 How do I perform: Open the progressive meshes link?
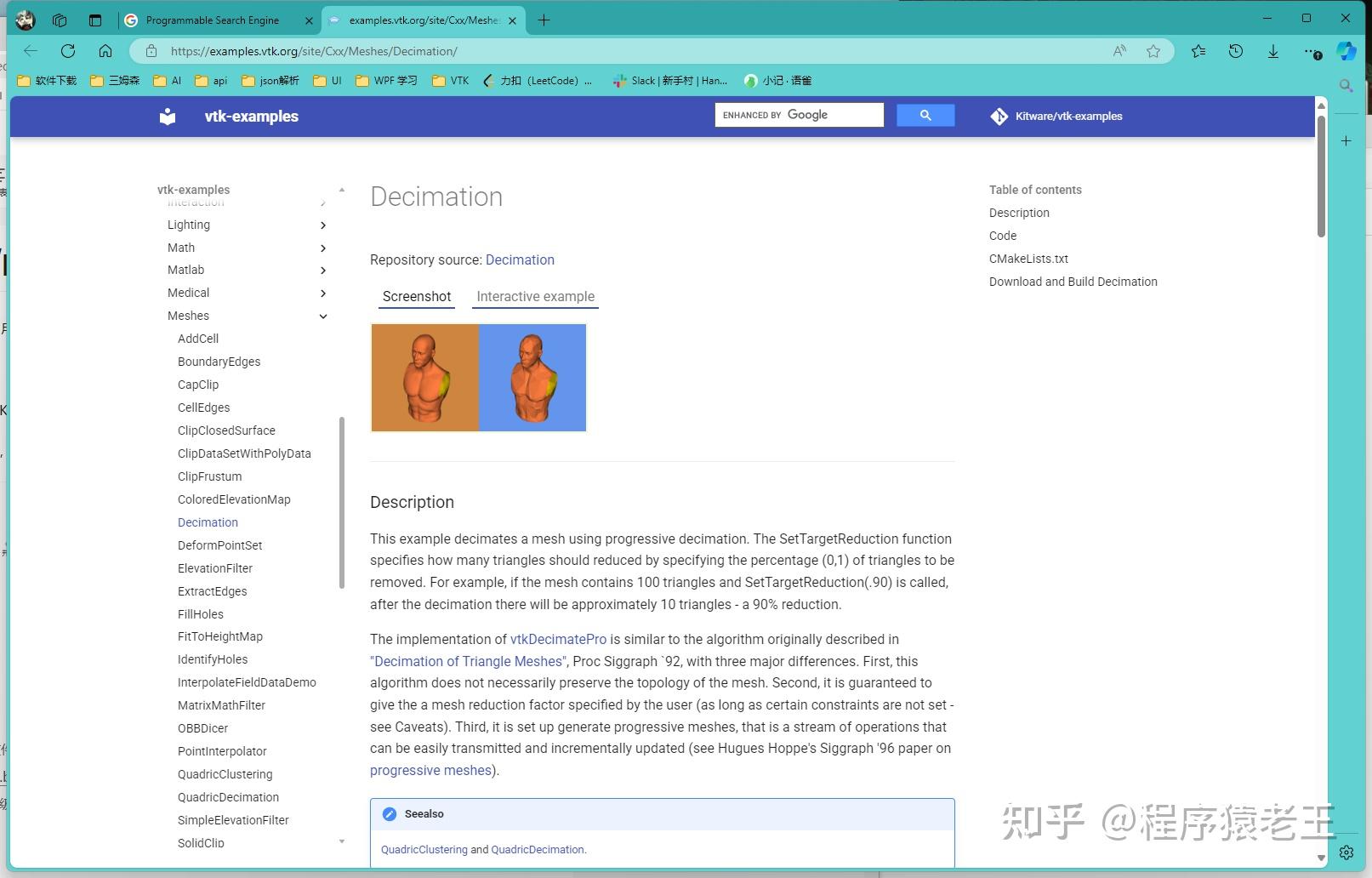pyautogui.click(x=431, y=770)
